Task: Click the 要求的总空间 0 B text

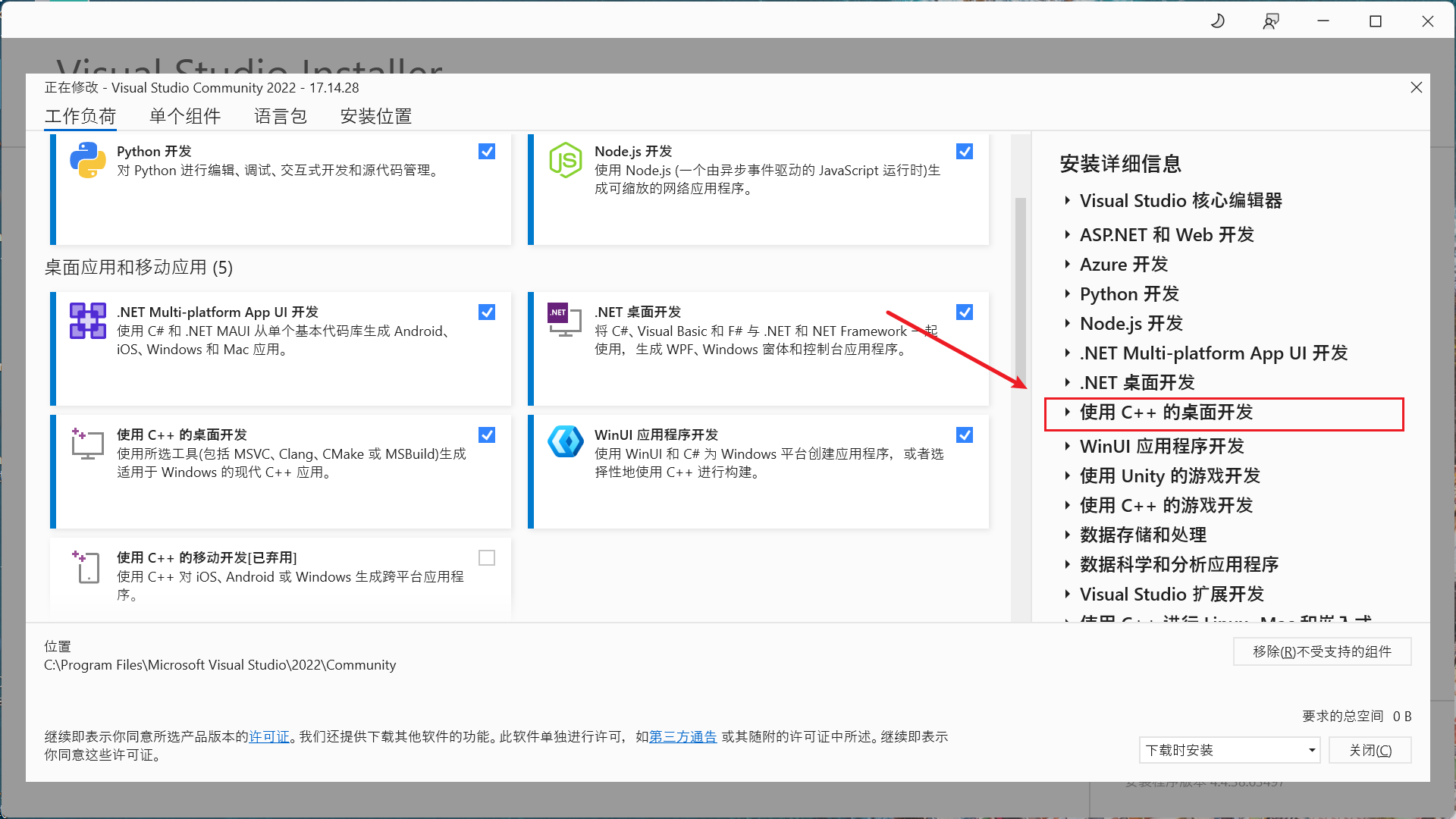Action: pos(1357,717)
